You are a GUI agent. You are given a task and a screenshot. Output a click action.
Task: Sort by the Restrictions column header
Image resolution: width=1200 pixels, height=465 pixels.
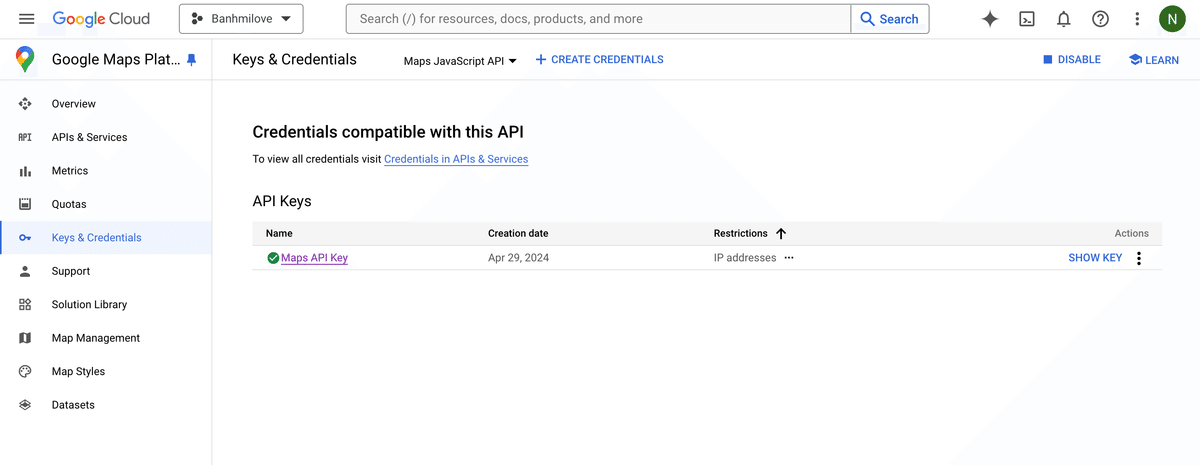pyautogui.click(x=741, y=233)
